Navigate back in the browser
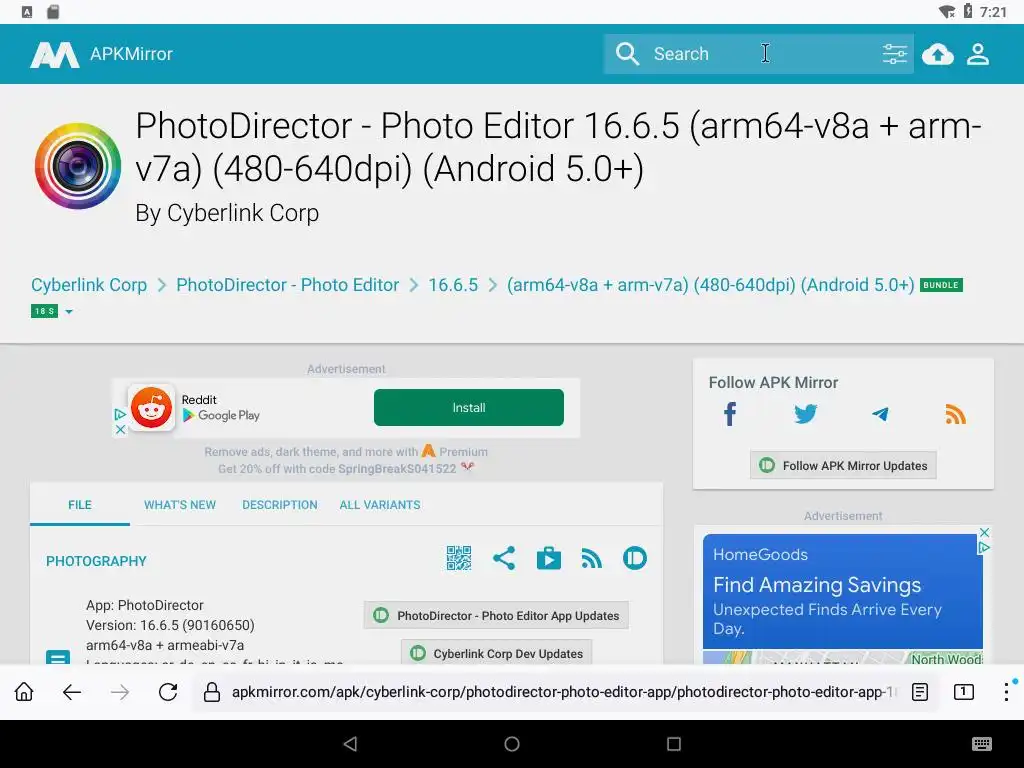1024x768 pixels. (72, 692)
